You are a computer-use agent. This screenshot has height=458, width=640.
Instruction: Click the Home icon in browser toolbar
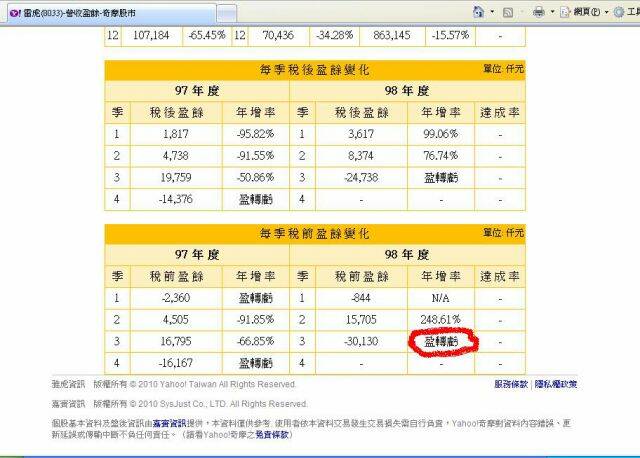click(478, 12)
